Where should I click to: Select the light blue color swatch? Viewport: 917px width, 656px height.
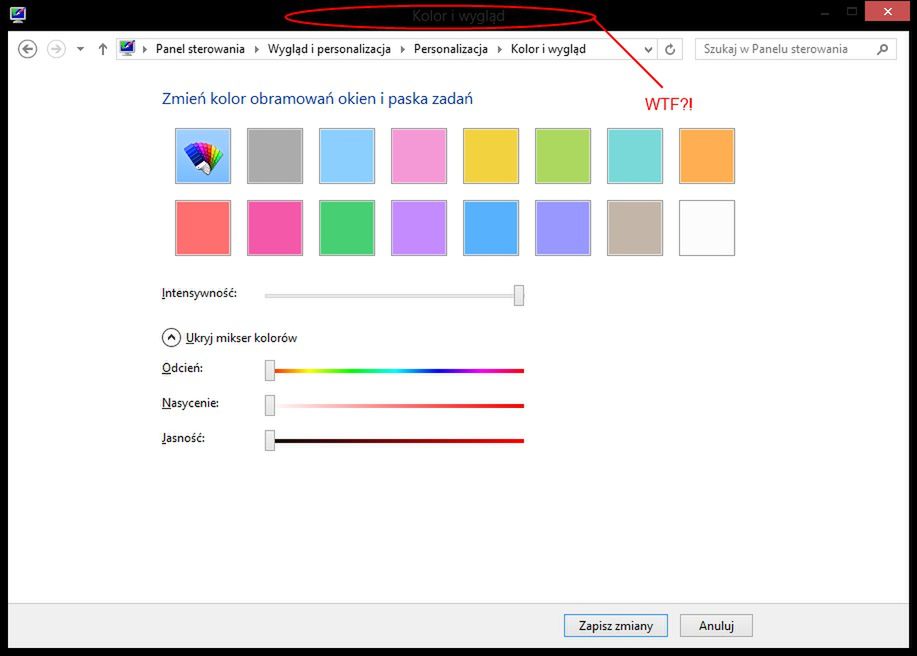pyautogui.click(x=347, y=156)
